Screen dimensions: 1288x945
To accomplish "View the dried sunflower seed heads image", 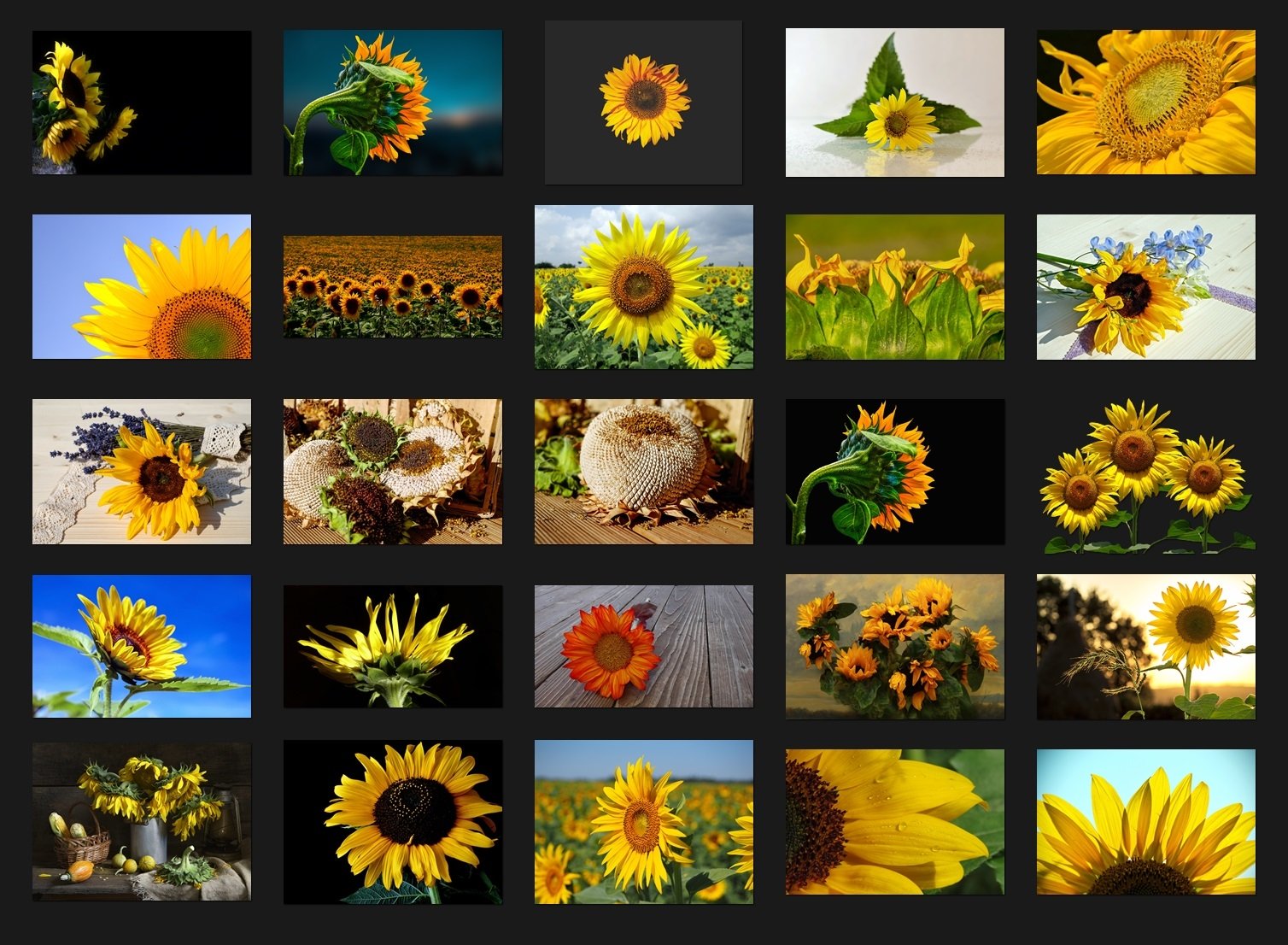I will pyautogui.click(x=393, y=470).
